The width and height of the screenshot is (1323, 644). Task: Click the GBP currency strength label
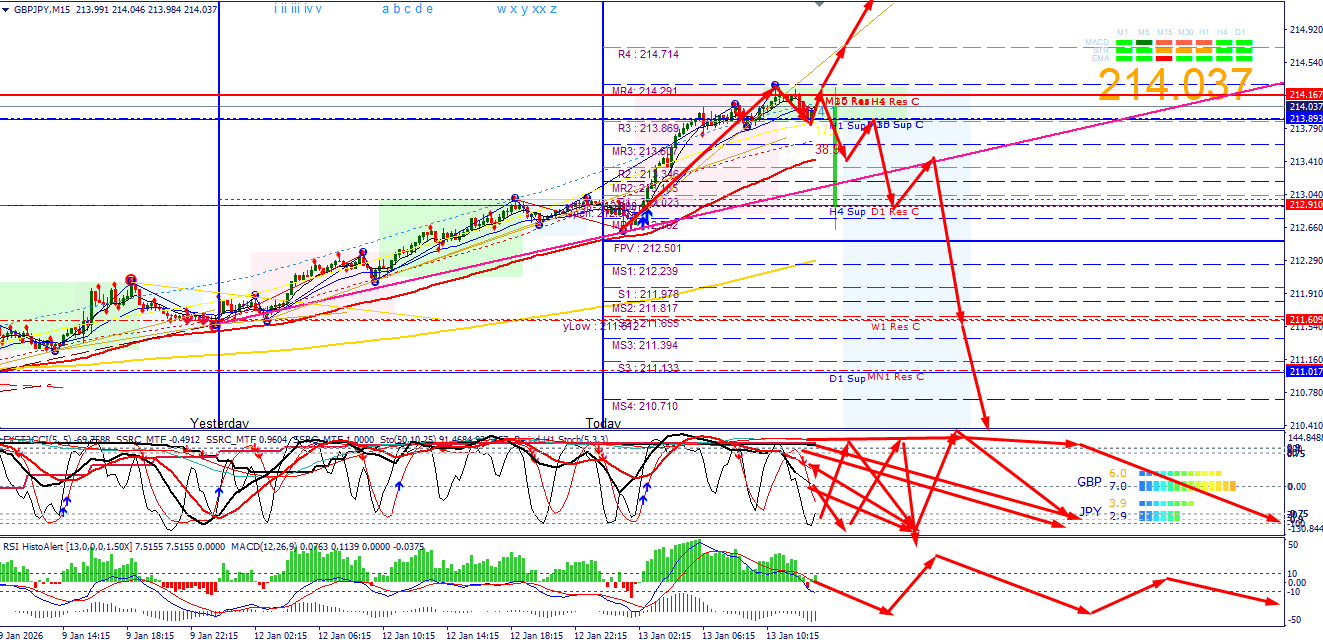(1089, 482)
